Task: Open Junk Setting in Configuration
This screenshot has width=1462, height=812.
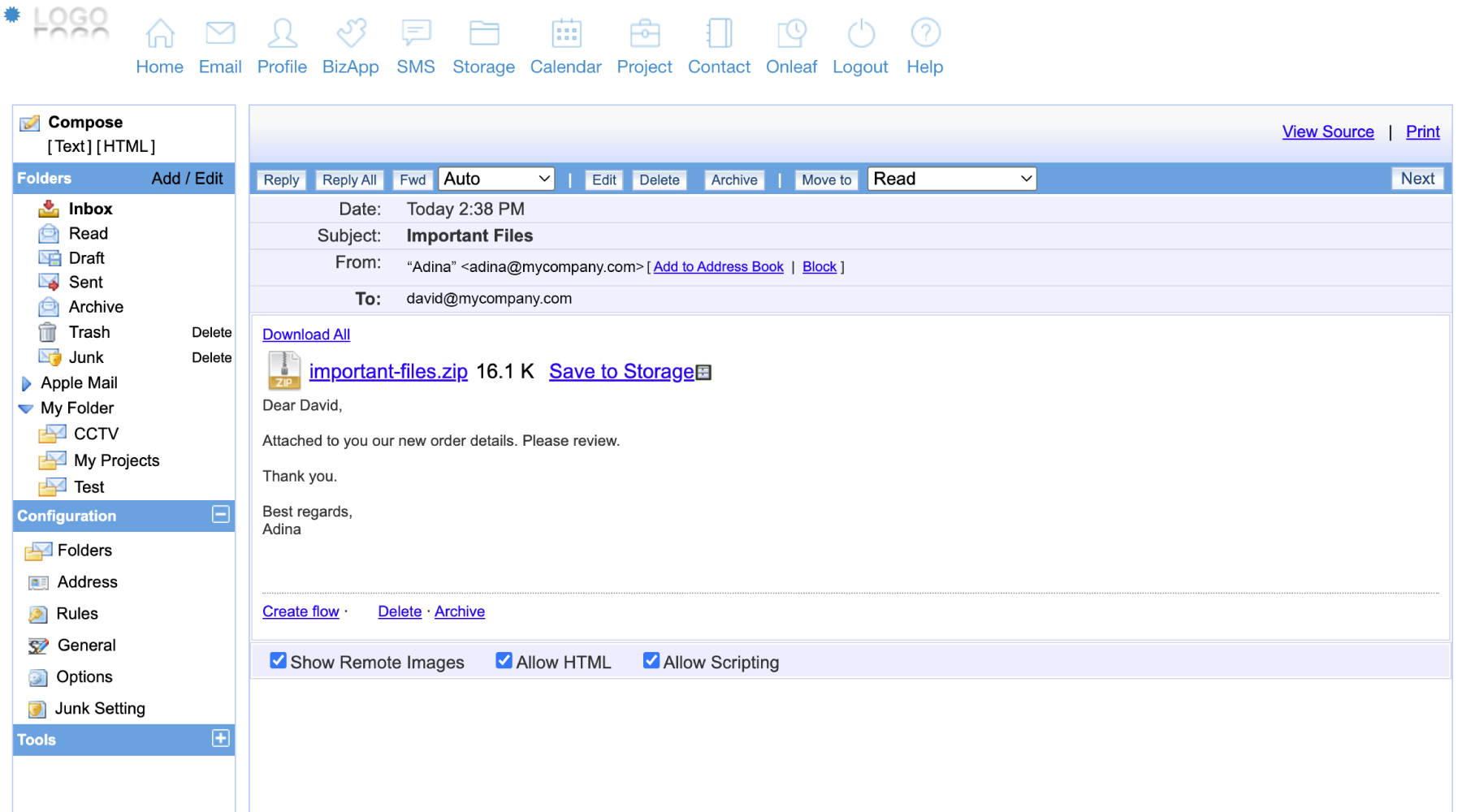Action: pos(100,708)
